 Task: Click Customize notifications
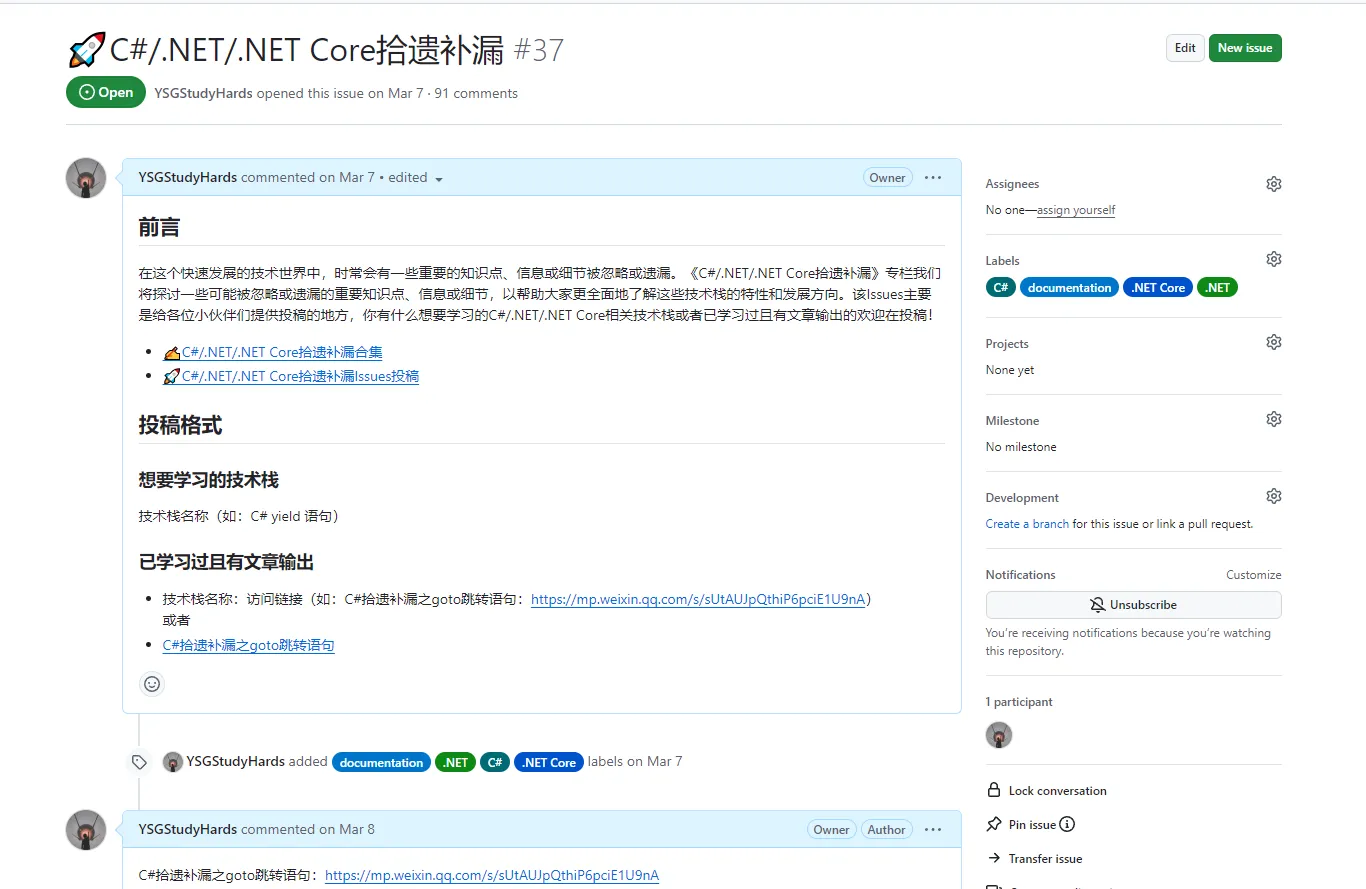[x=1254, y=575]
